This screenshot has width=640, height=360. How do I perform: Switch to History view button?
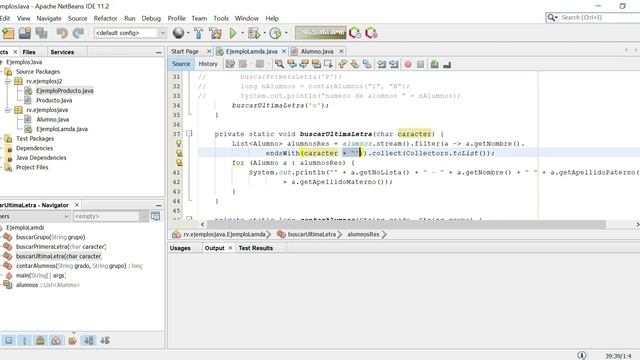(x=208, y=64)
